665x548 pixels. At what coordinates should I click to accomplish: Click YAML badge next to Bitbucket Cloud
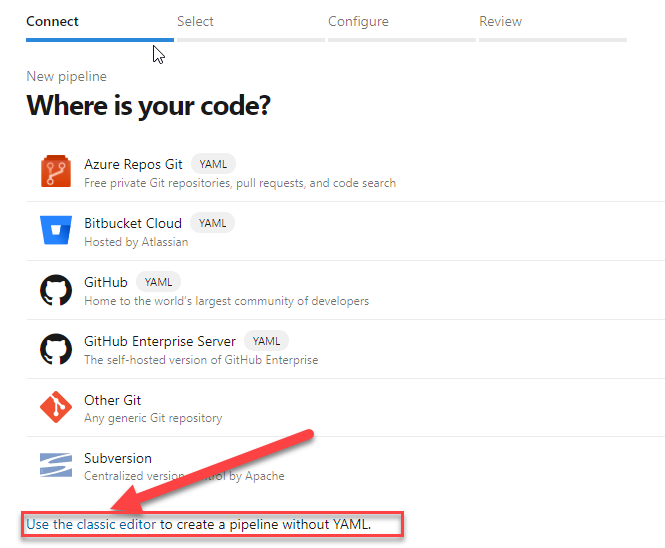tap(212, 223)
